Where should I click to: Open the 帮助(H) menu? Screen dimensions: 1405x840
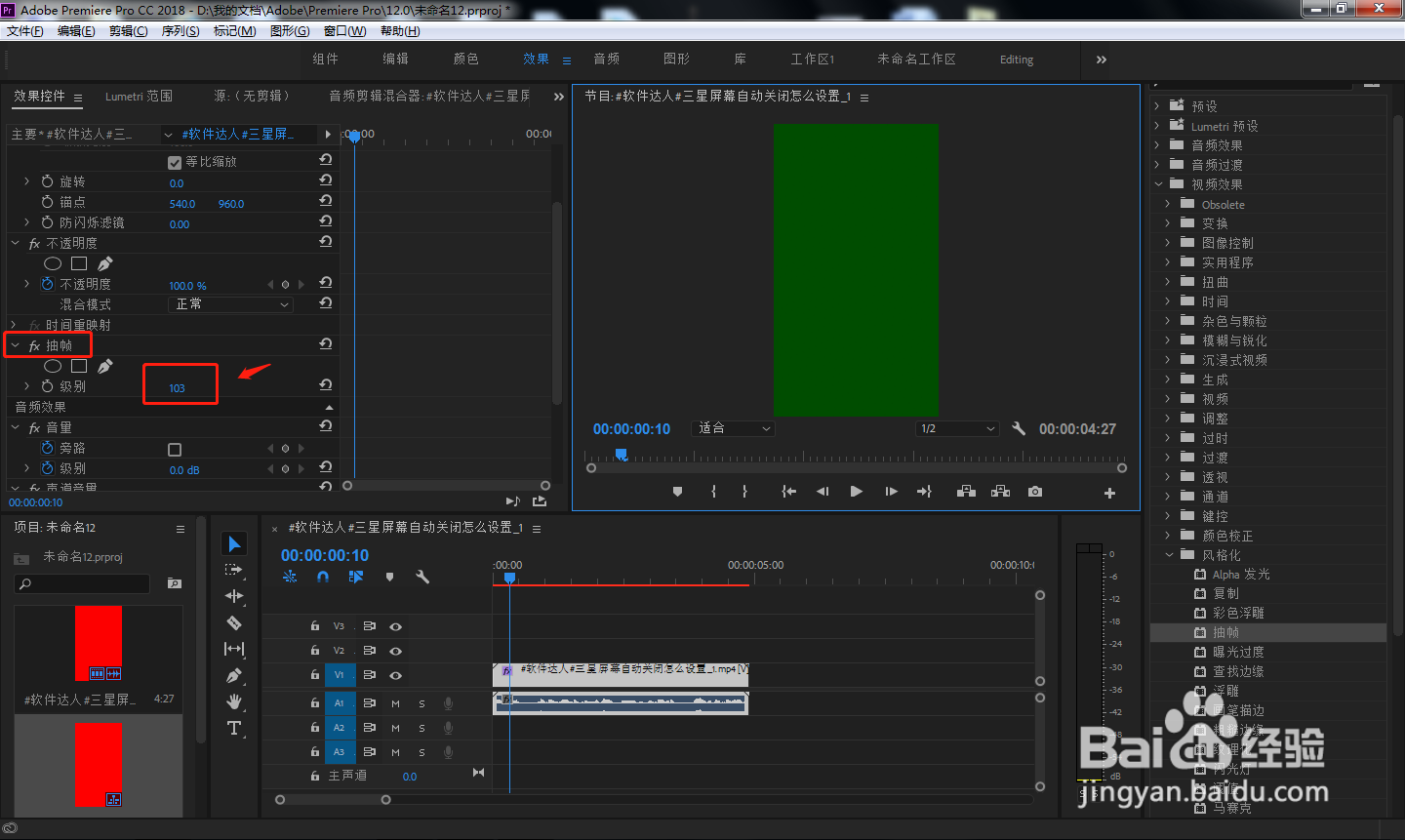click(400, 31)
